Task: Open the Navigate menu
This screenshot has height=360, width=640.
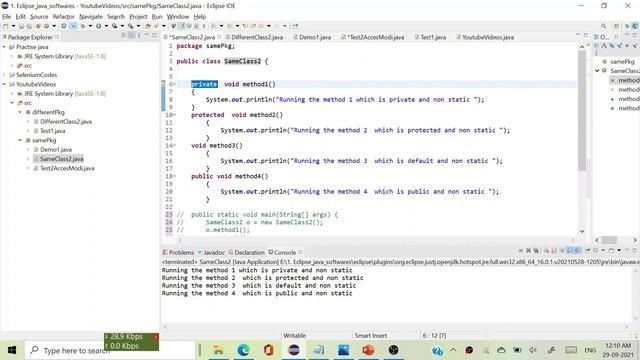Action: [91, 17]
